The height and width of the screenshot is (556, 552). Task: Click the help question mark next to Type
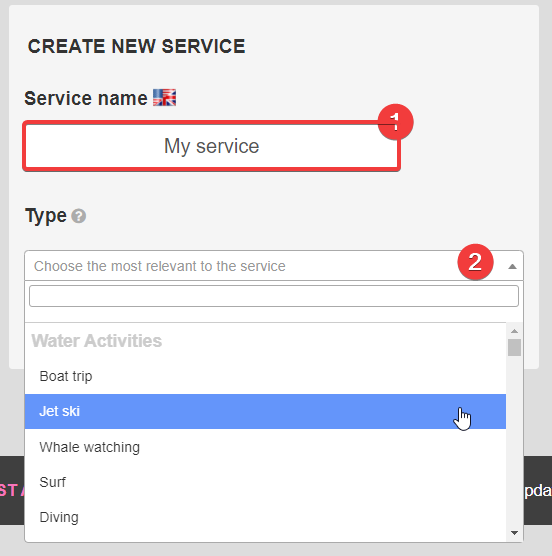point(79,216)
